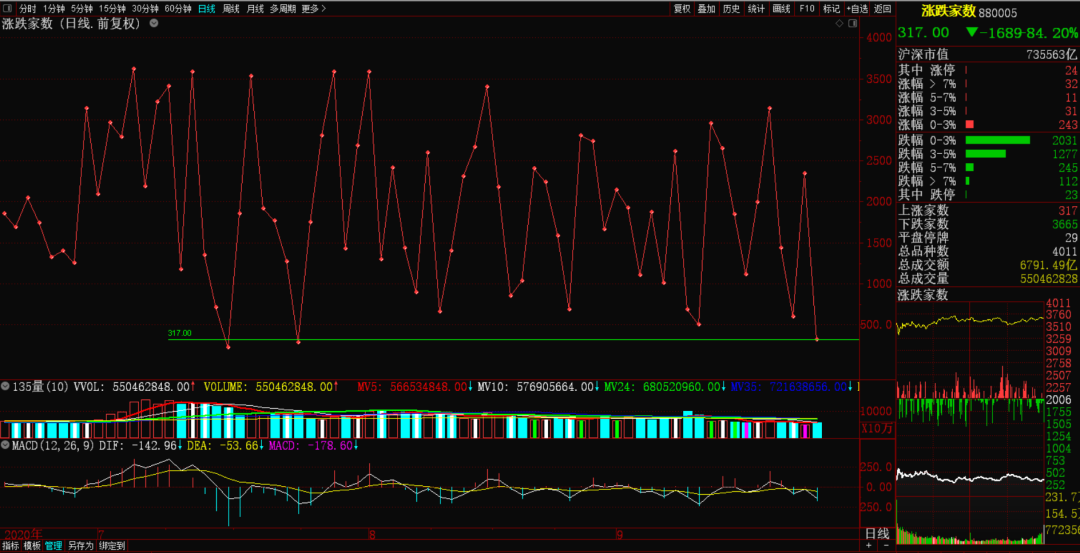Click the 涨跌家数 title in quote panel
Image resolution: width=1080 pixels, height=553 pixels.
click(949, 11)
